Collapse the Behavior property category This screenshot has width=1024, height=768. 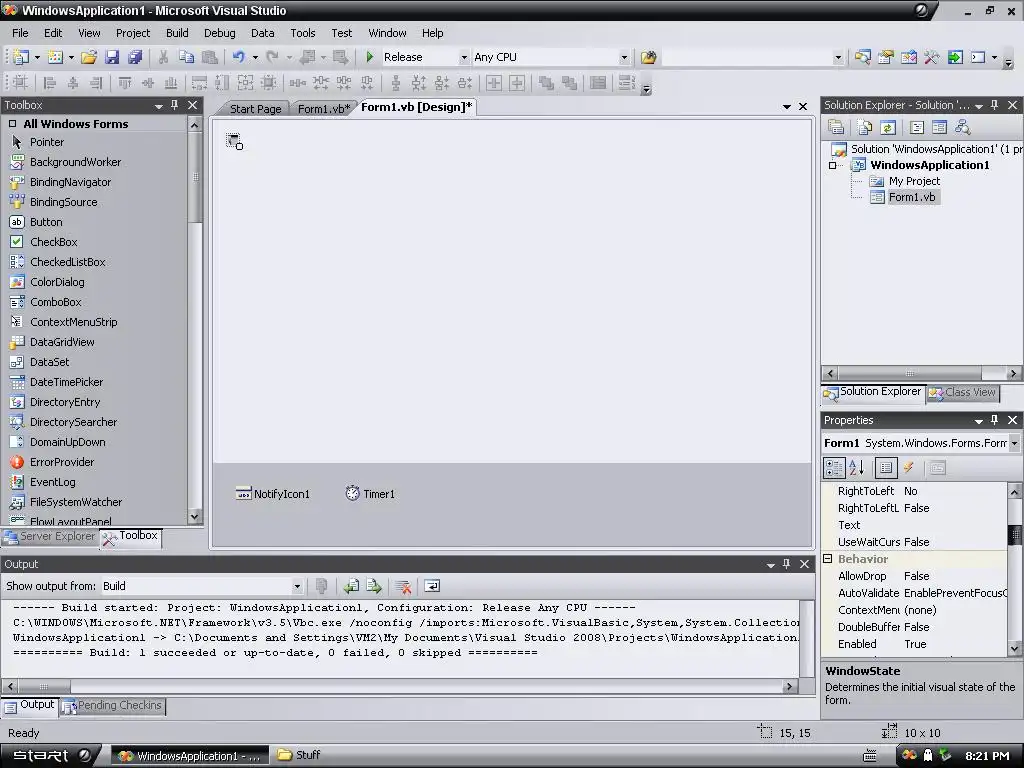[828, 559]
